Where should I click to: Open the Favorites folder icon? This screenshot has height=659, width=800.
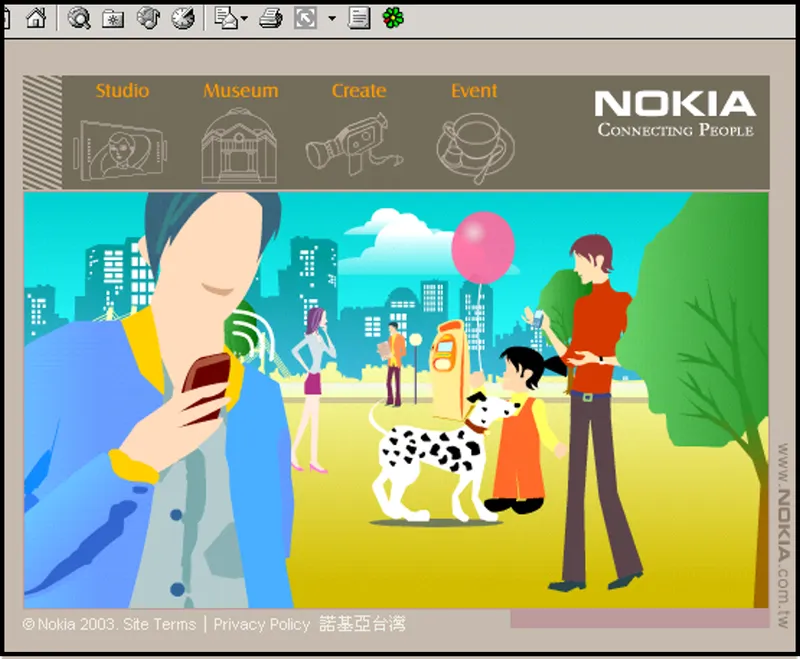click(x=113, y=19)
